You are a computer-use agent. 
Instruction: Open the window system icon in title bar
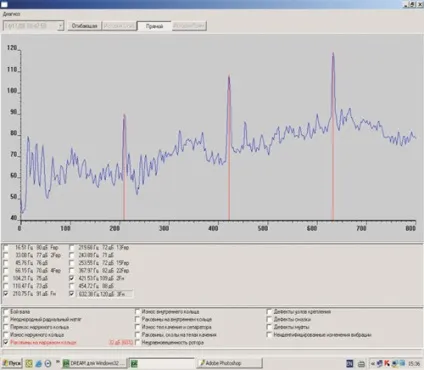[x=4, y=4]
